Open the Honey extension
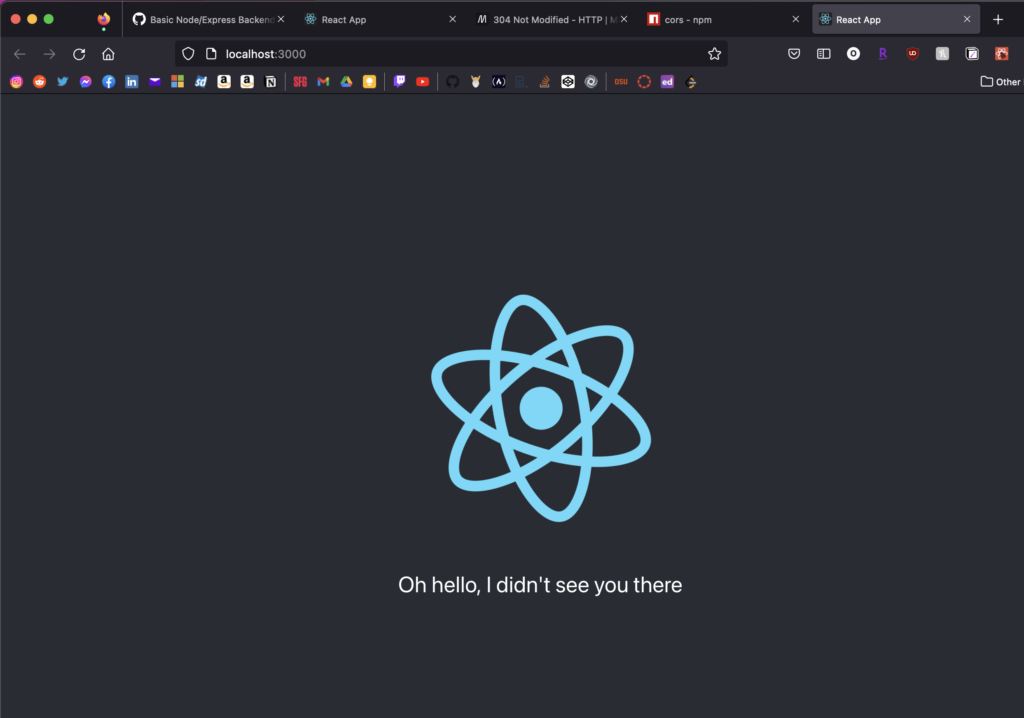Screen dimensions: 1024x718 point(942,54)
